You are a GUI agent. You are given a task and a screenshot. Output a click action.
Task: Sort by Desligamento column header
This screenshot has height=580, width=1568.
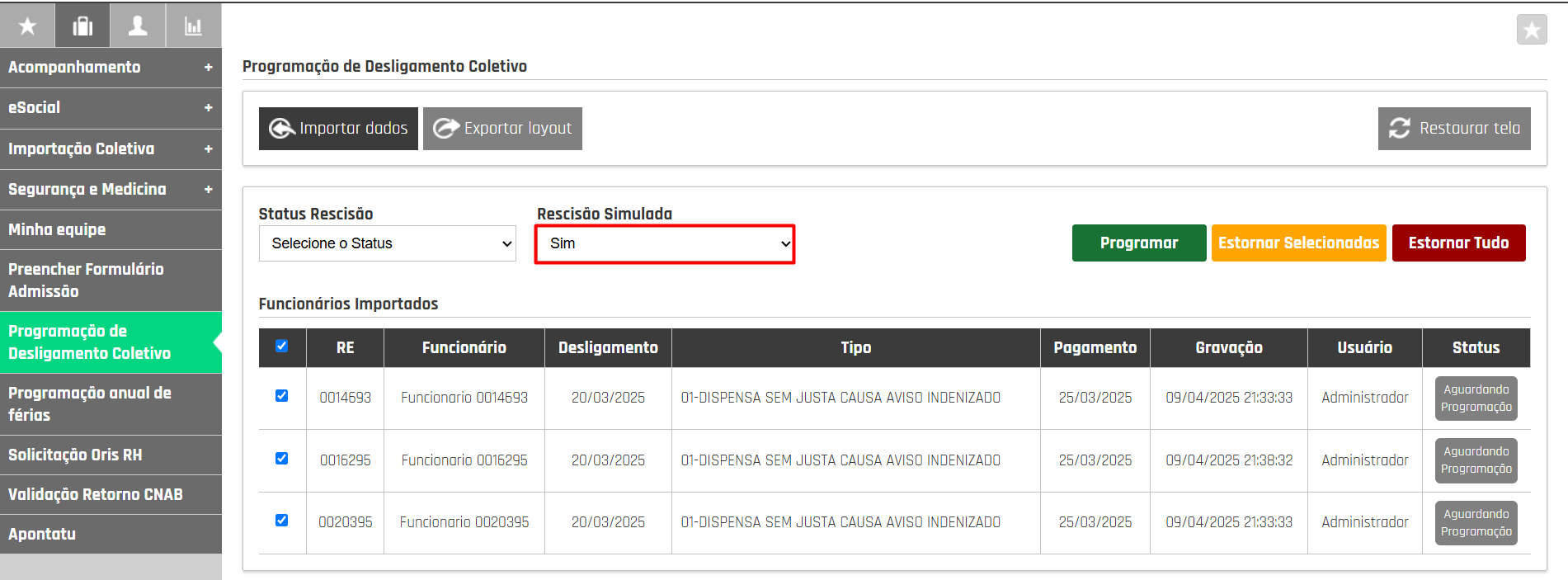608,348
